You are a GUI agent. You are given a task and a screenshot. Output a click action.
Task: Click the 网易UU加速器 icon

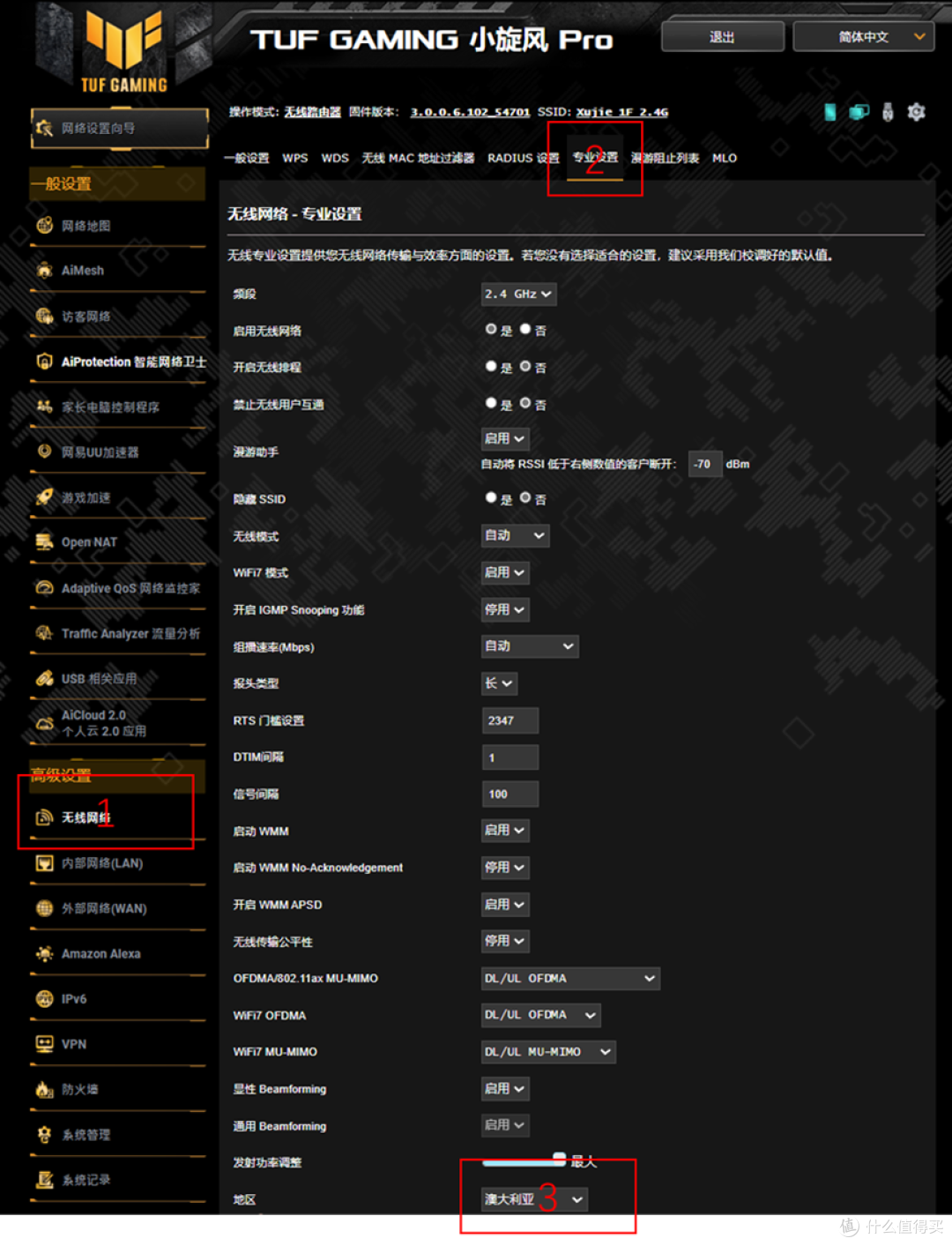coord(44,451)
